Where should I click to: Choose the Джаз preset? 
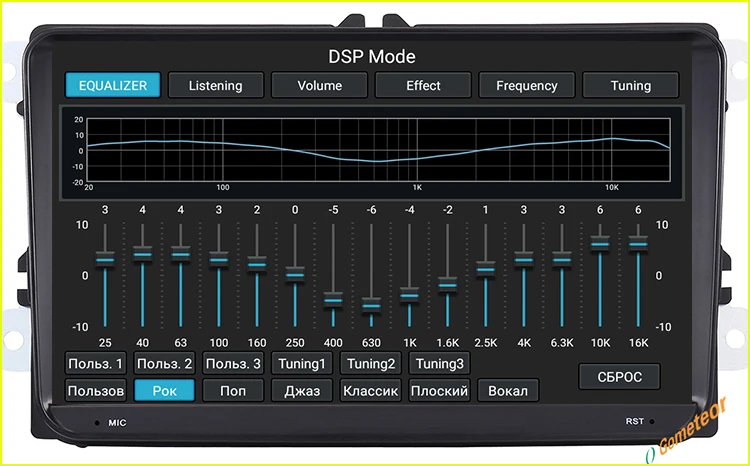[x=302, y=390]
